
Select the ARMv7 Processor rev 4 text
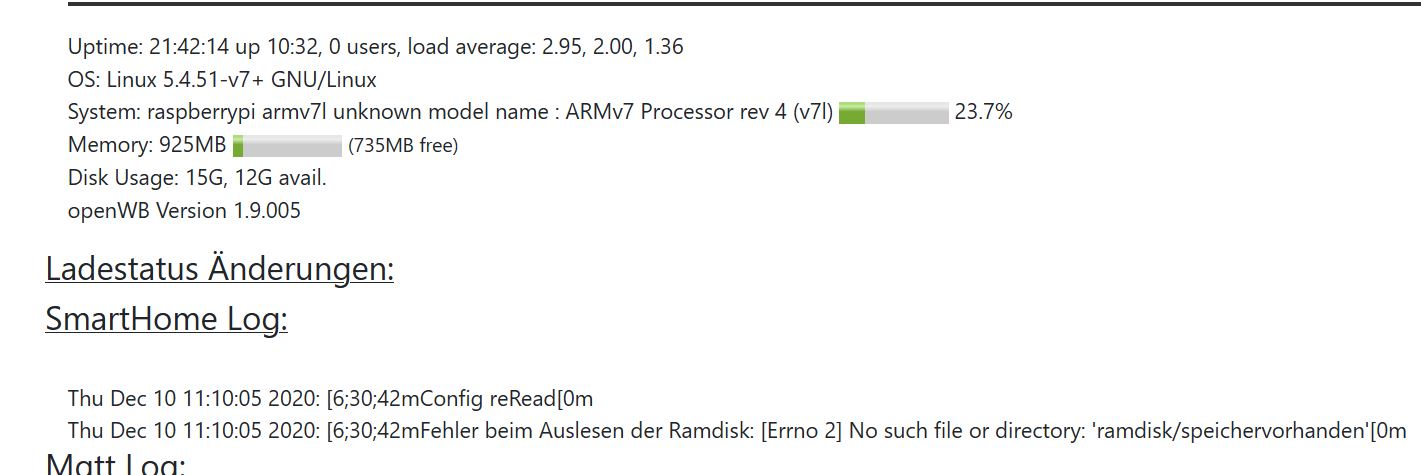[x=677, y=112]
